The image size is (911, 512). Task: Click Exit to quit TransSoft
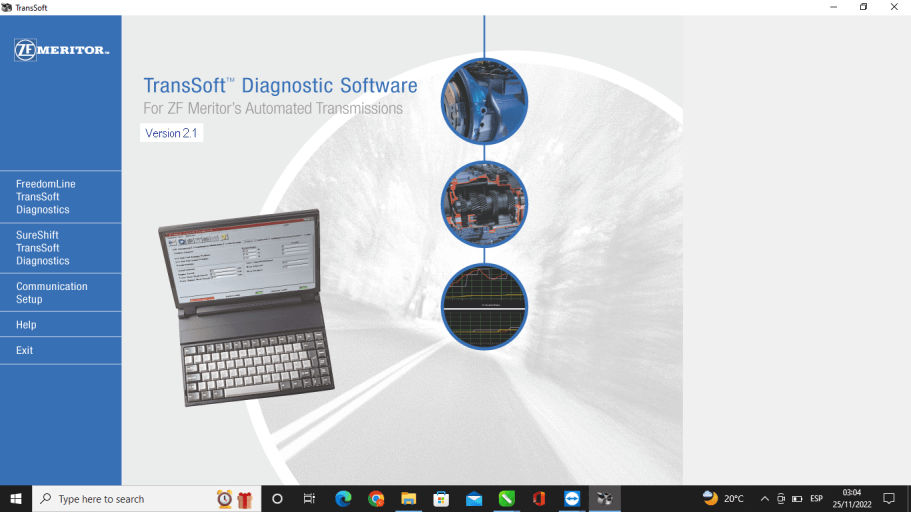tap(25, 350)
